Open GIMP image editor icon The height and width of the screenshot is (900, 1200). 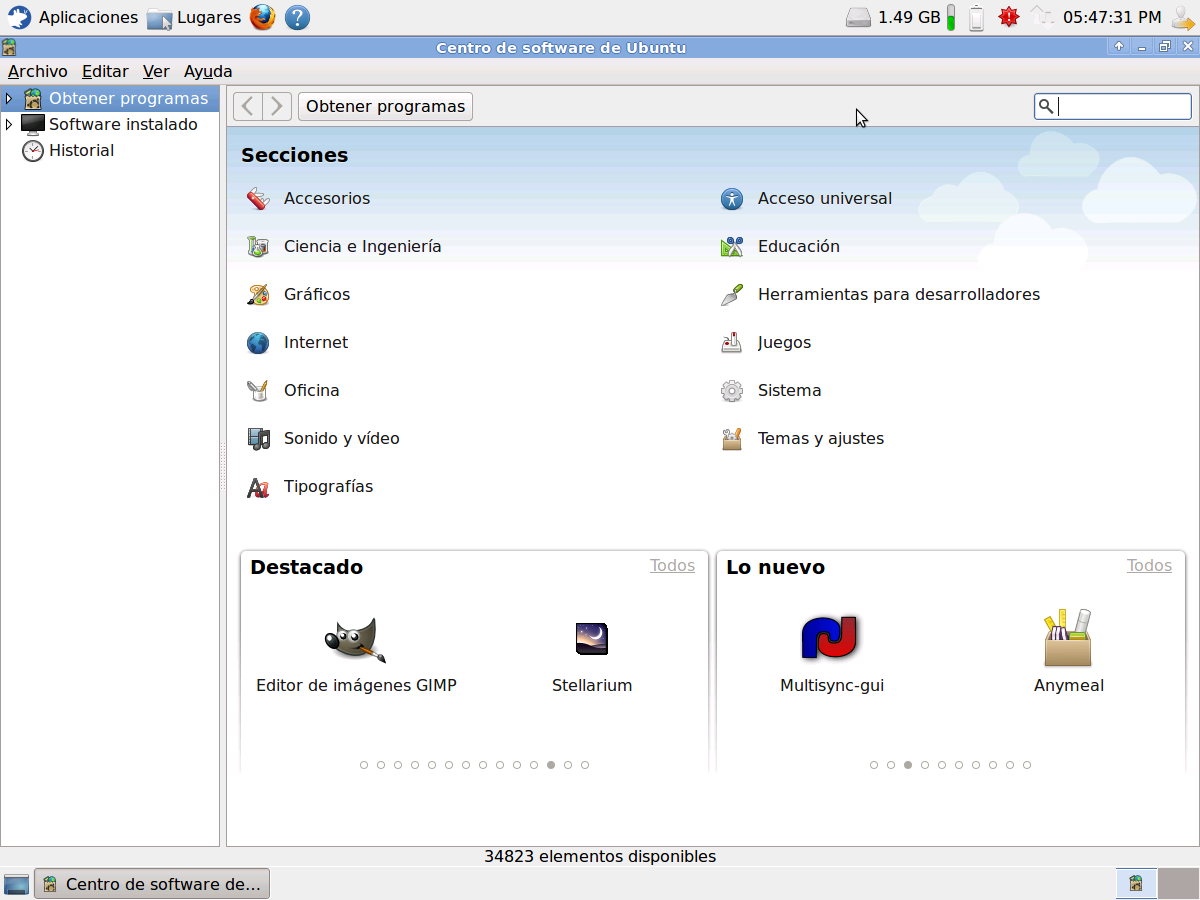(355, 639)
